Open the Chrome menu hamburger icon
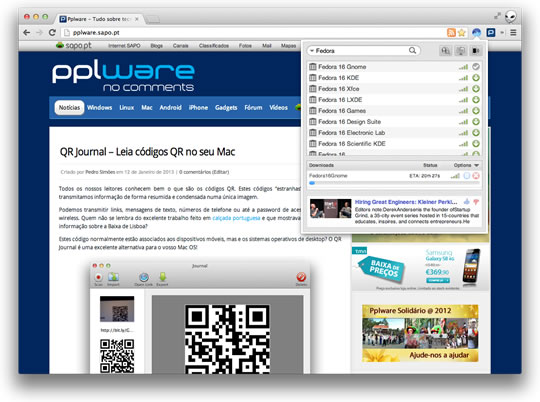 (513, 33)
